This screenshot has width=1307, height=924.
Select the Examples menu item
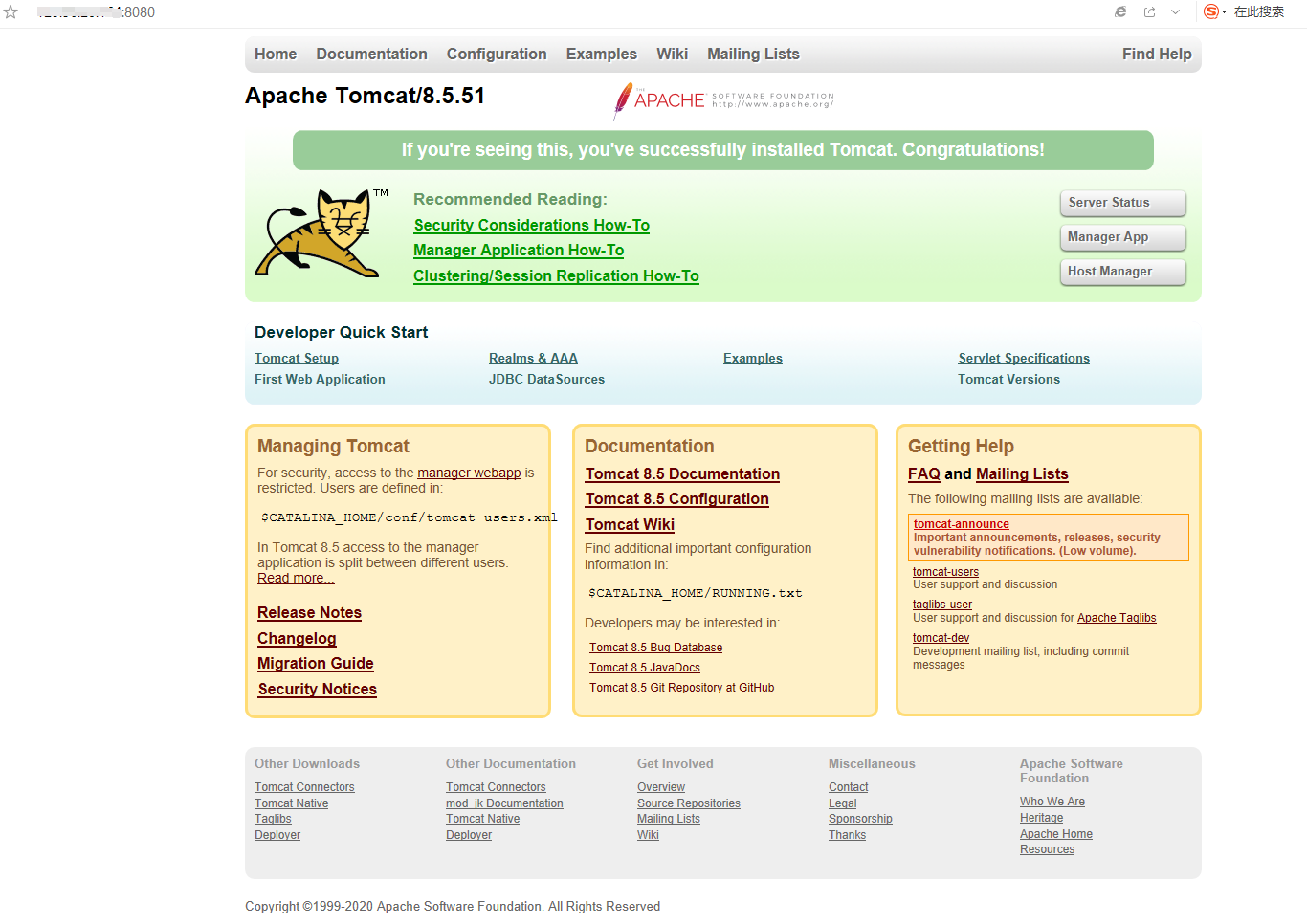(x=602, y=54)
